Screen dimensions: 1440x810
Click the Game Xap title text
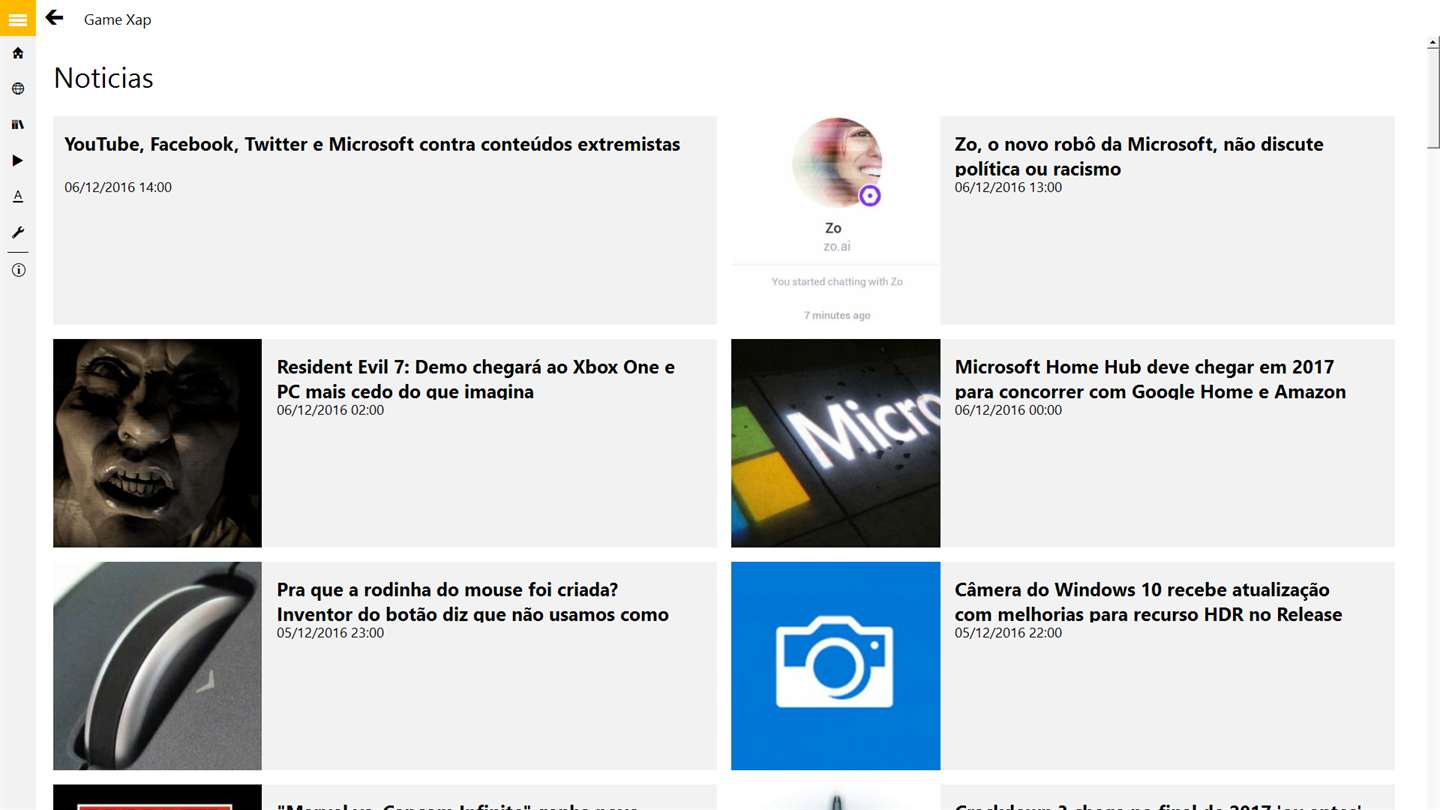(117, 20)
